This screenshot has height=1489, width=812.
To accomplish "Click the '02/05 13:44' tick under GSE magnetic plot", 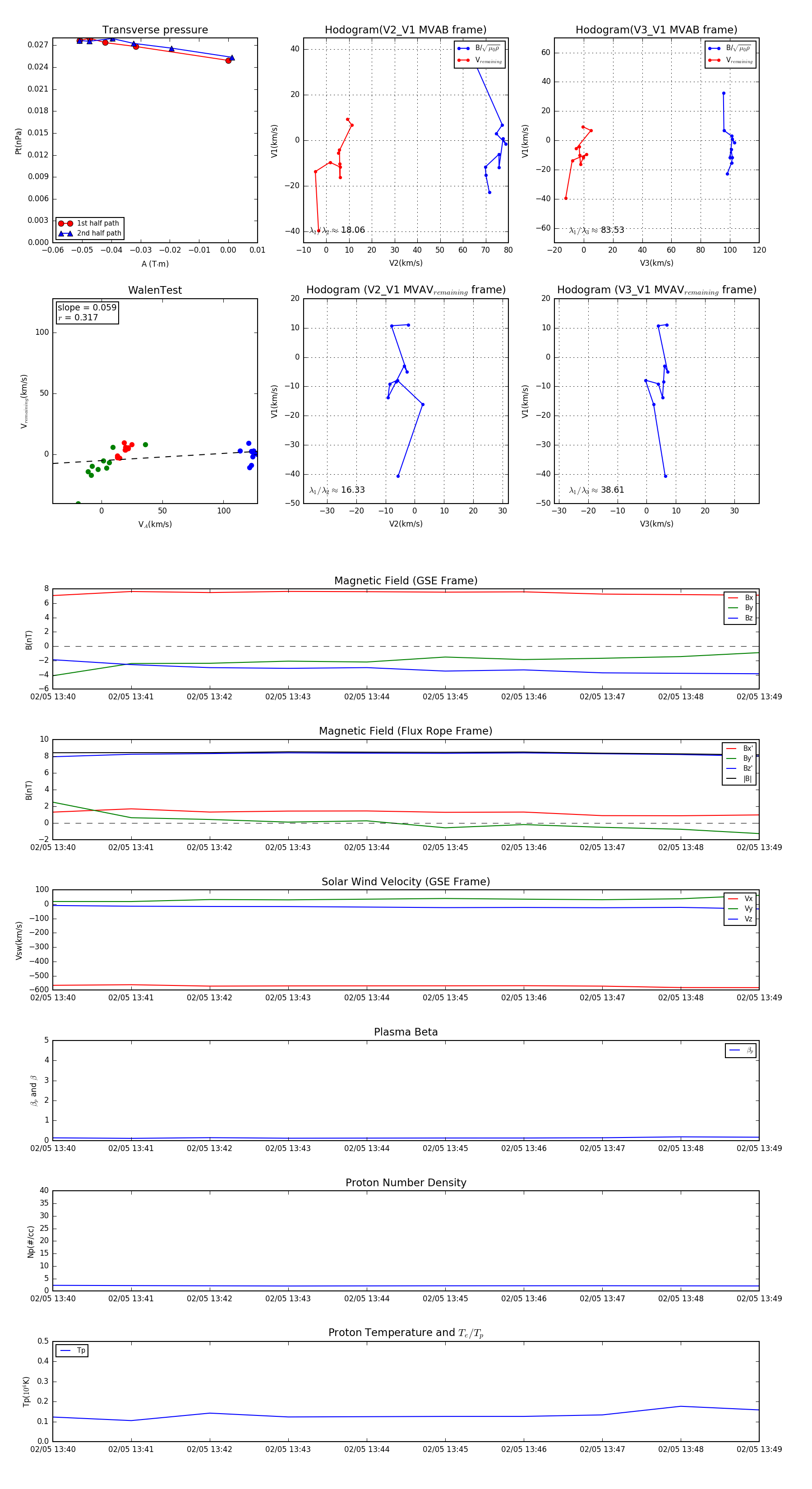I will (366, 697).
